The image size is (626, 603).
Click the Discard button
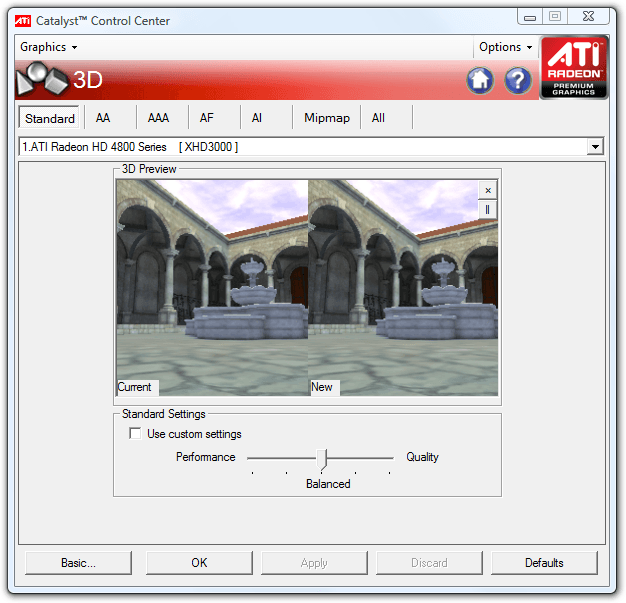tap(429, 563)
